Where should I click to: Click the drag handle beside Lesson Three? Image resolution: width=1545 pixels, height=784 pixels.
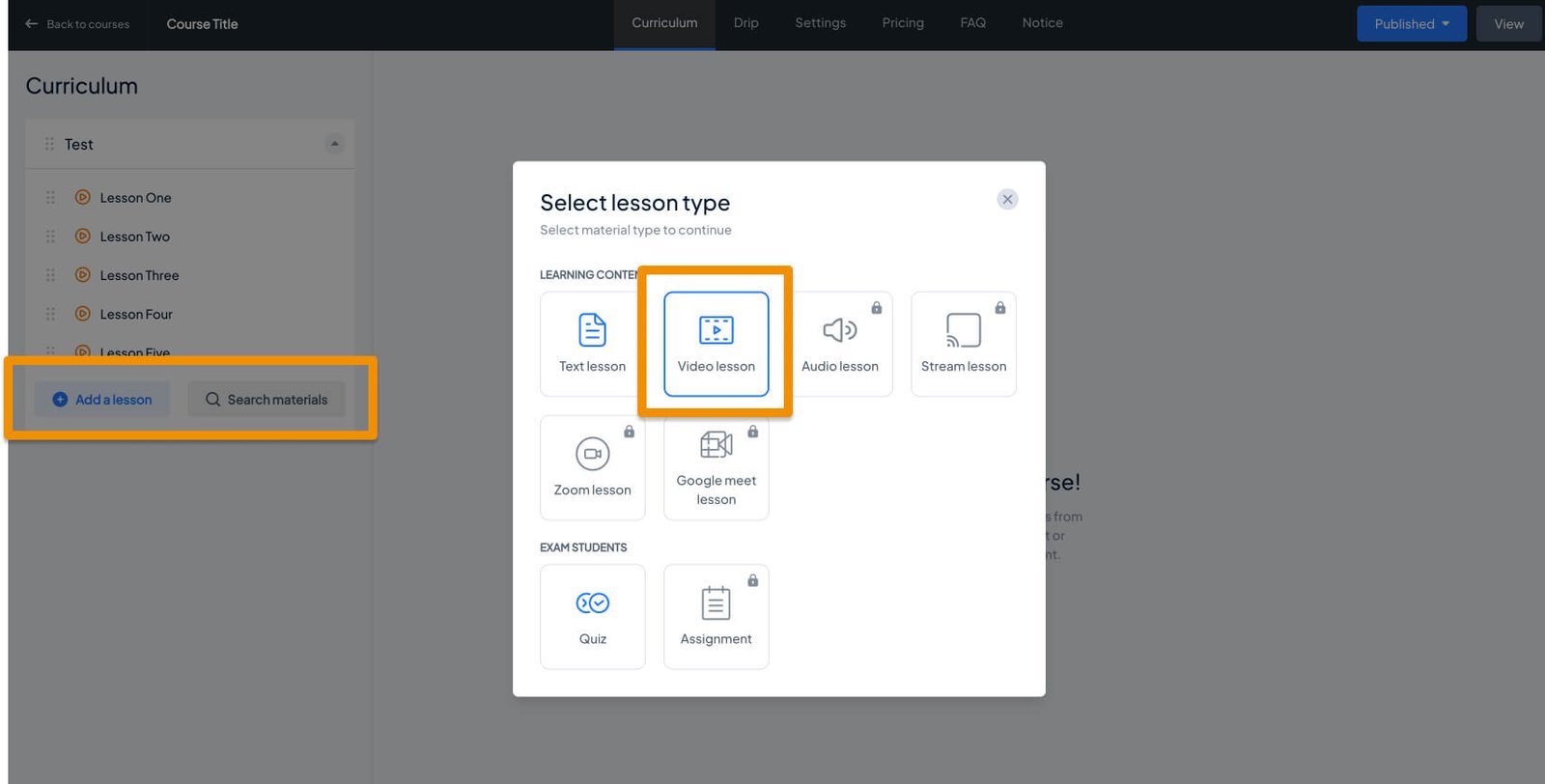click(51, 275)
